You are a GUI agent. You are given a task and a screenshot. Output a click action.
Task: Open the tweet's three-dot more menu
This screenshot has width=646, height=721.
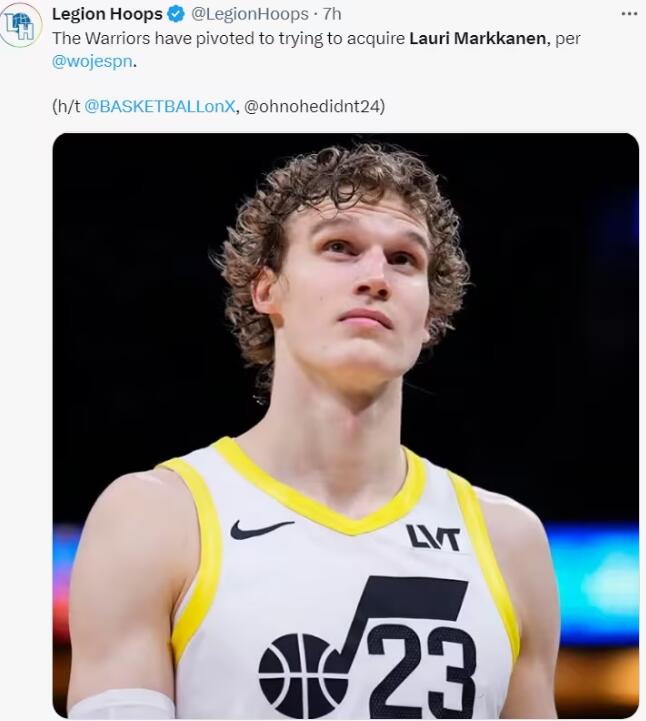(x=628, y=14)
